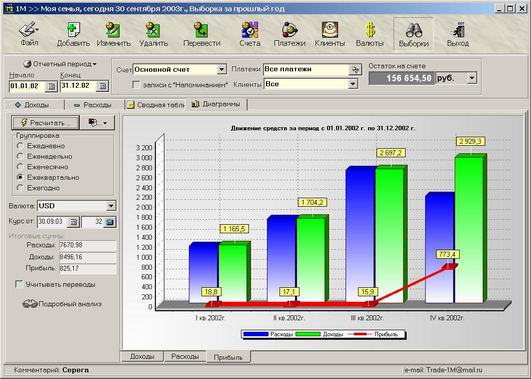Screen dimensions: 531x379
Task: Click red Прибыль line in chart legend
Action: [360, 334]
